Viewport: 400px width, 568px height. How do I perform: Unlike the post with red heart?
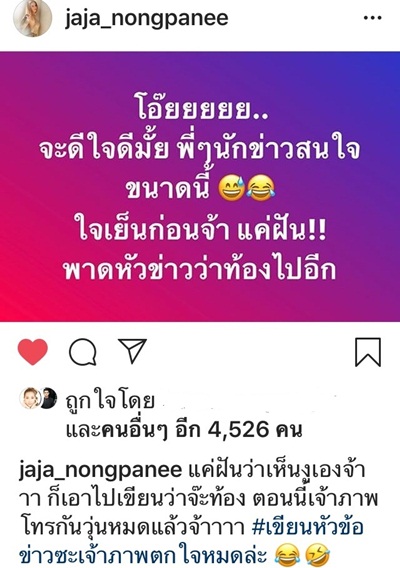click(x=33, y=352)
